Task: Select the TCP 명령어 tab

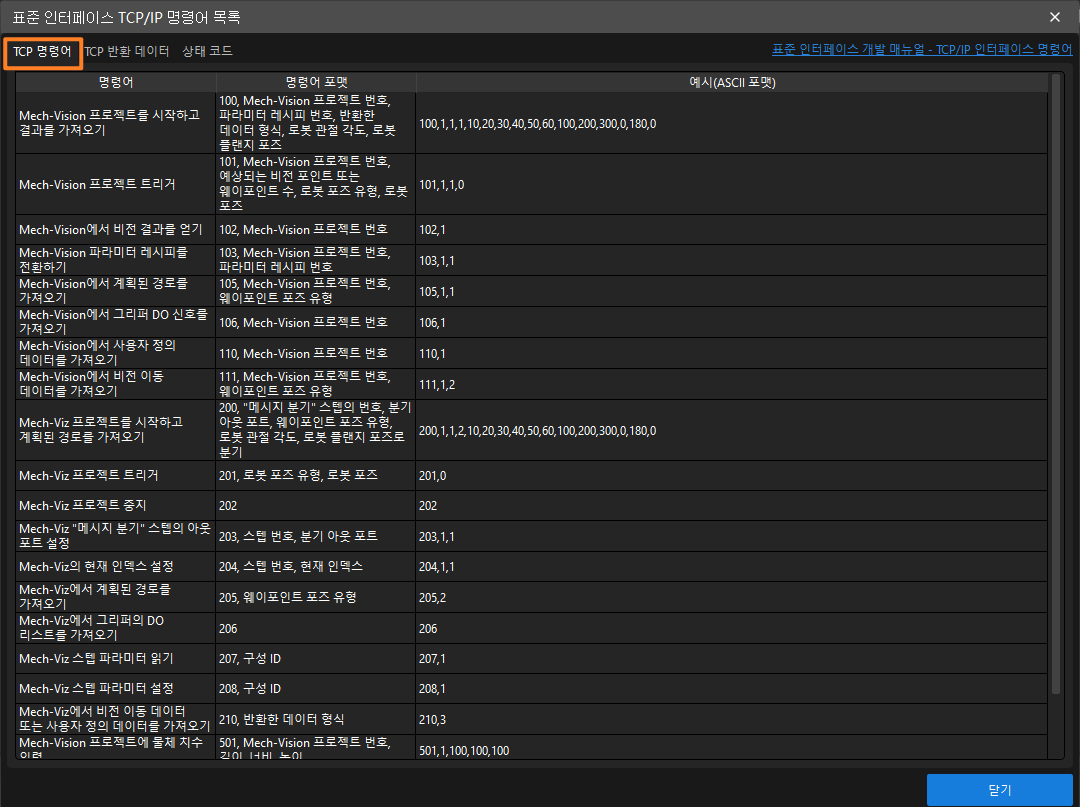Action: pyautogui.click(x=42, y=51)
